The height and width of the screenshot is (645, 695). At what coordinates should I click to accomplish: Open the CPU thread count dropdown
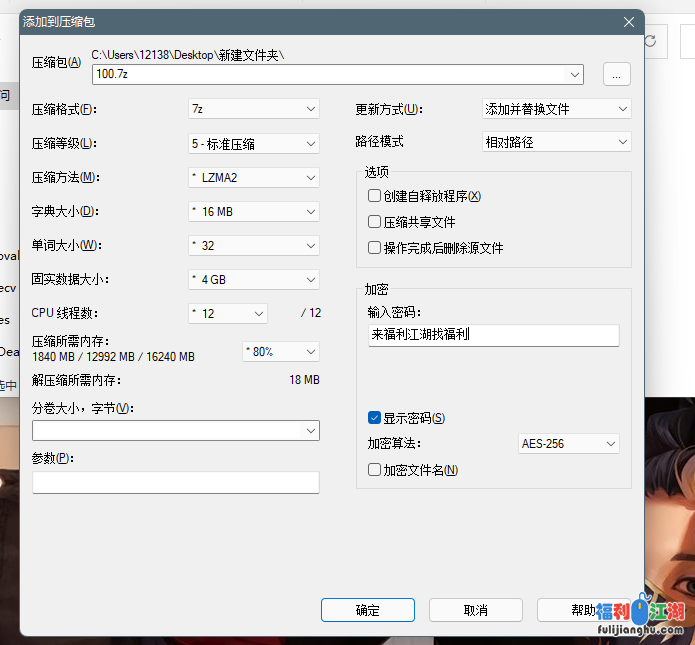(228, 314)
